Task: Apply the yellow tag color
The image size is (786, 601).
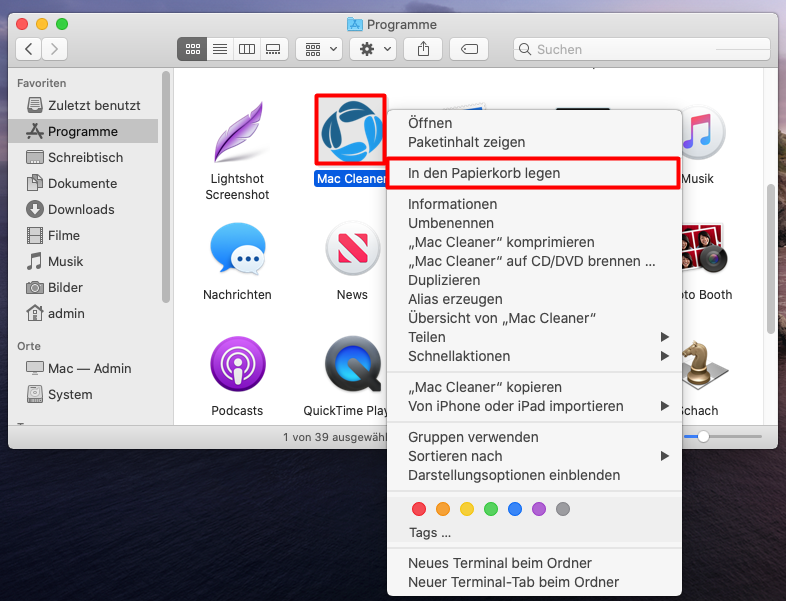Action: coord(467,509)
